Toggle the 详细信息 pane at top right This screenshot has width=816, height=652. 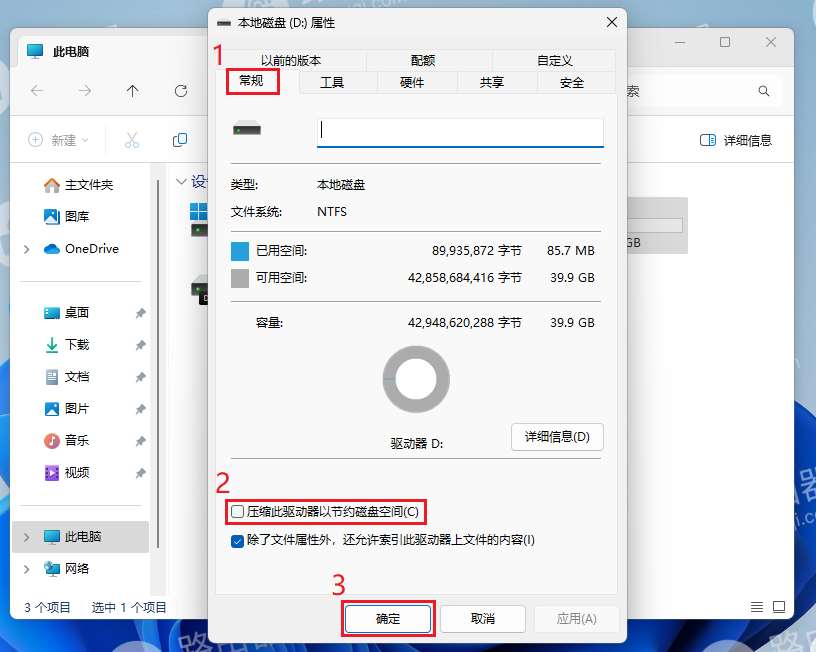click(738, 140)
